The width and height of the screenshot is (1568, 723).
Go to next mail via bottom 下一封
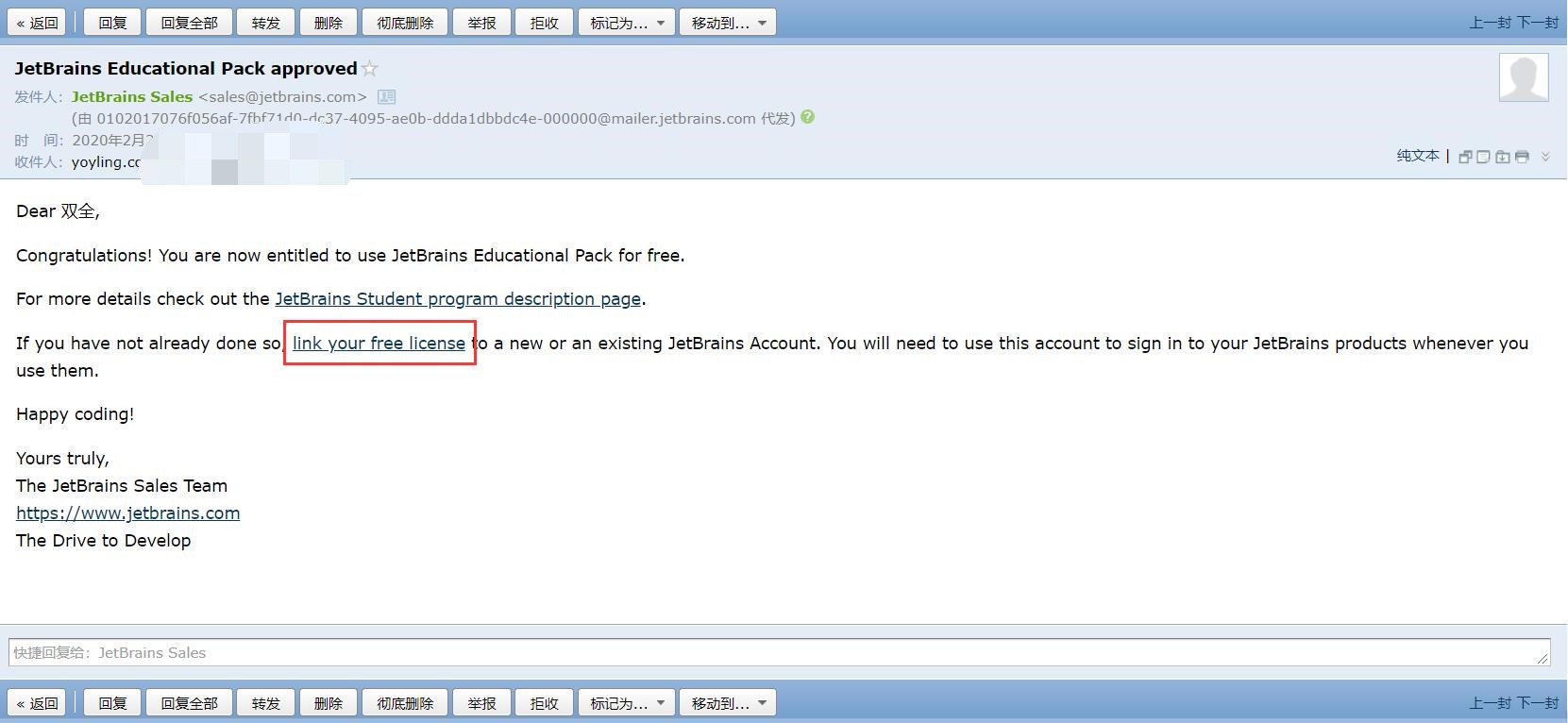click(1538, 703)
